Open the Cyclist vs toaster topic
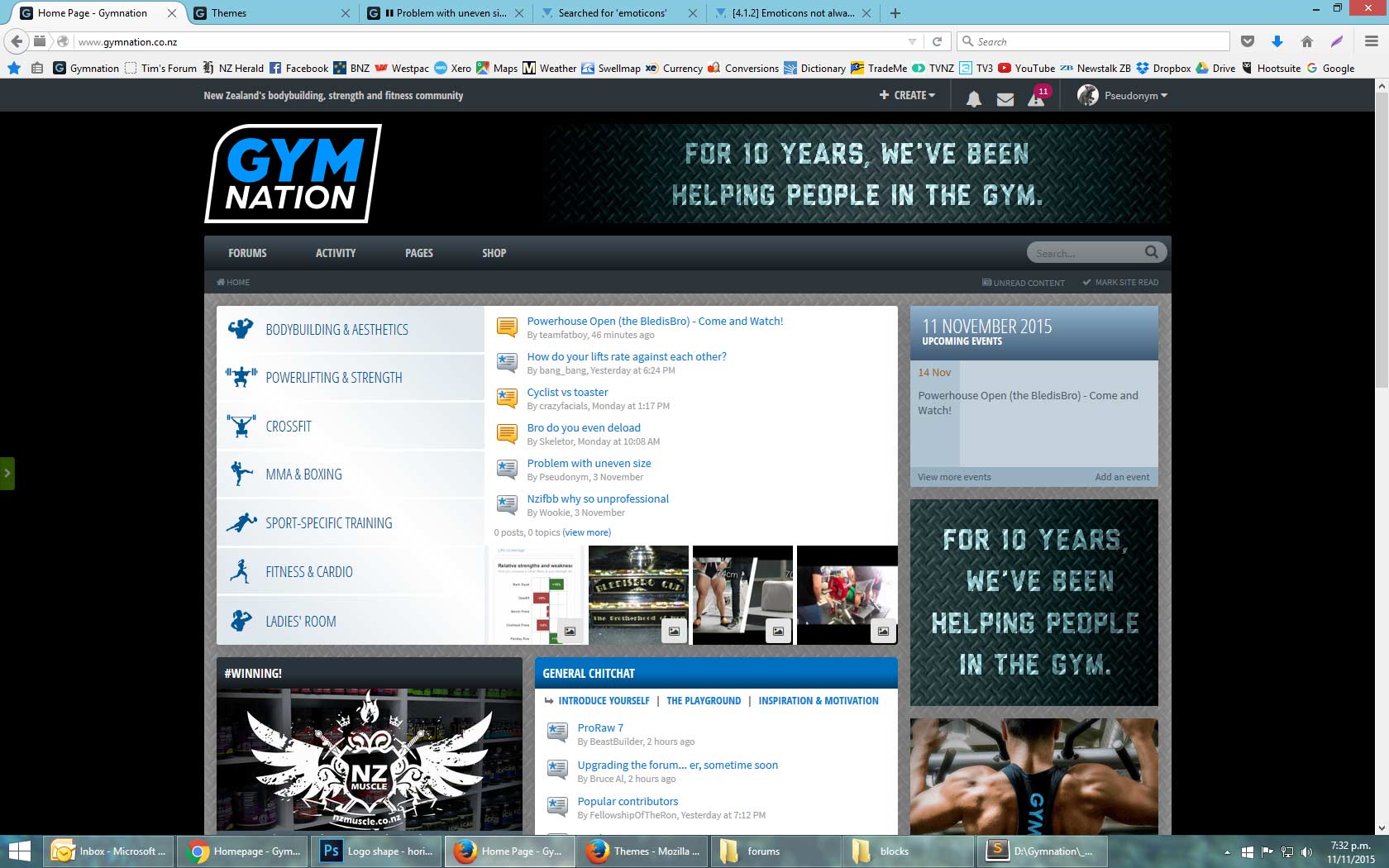 (x=567, y=392)
